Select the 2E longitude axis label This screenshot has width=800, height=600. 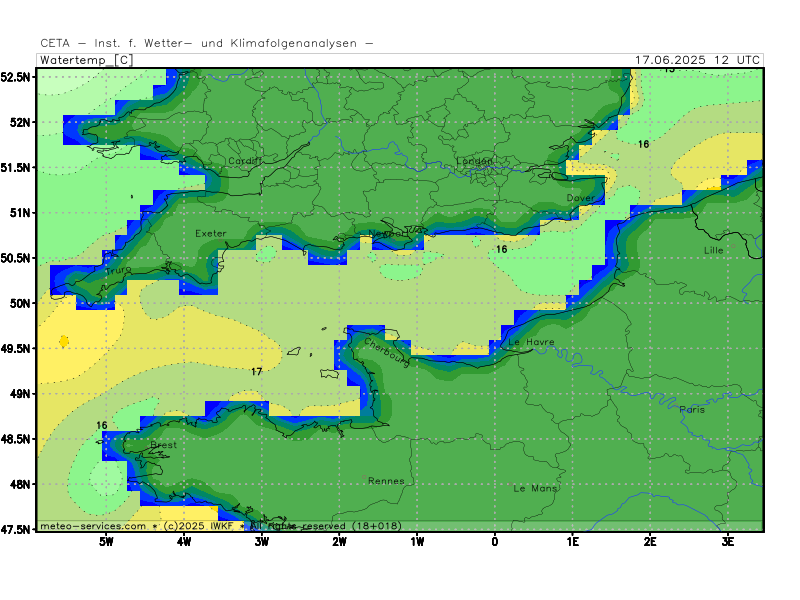tap(650, 542)
